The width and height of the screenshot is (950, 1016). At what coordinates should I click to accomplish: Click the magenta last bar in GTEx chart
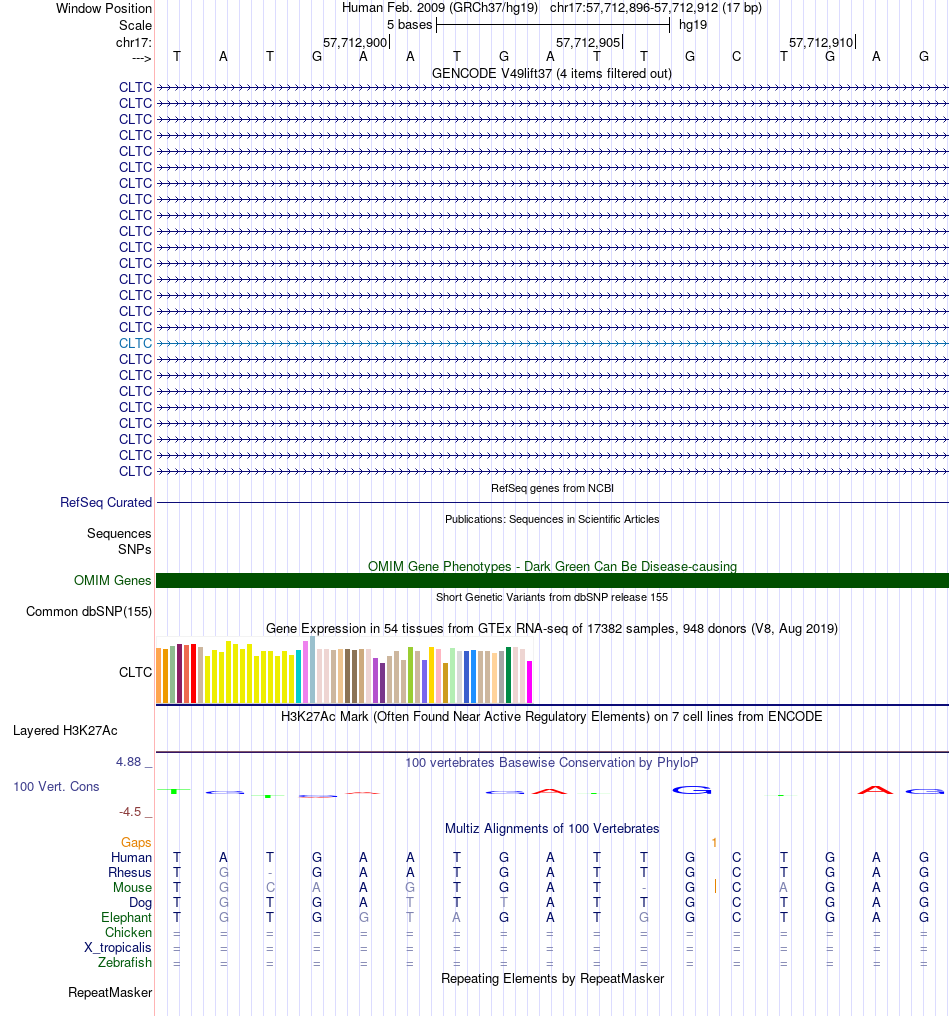point(529,682)
